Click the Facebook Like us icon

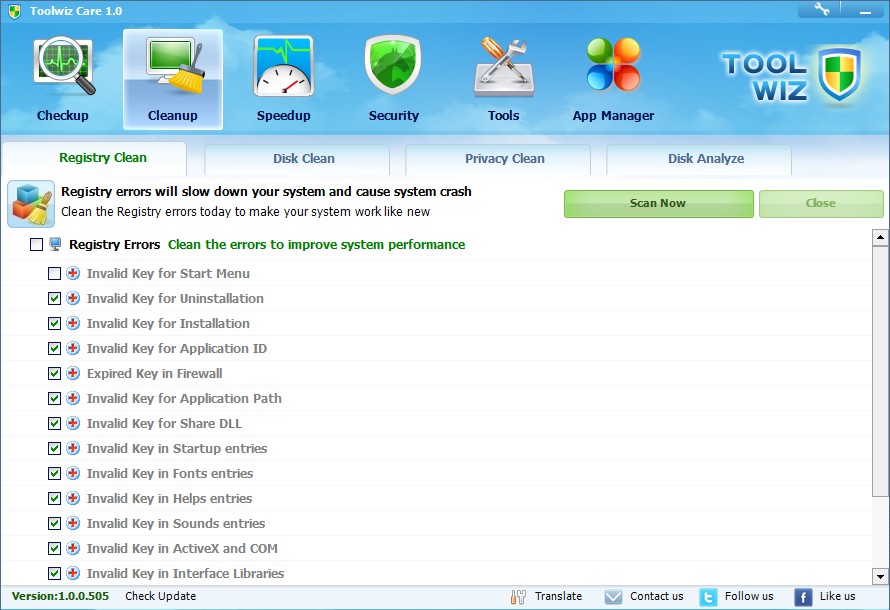click(803, 597)
